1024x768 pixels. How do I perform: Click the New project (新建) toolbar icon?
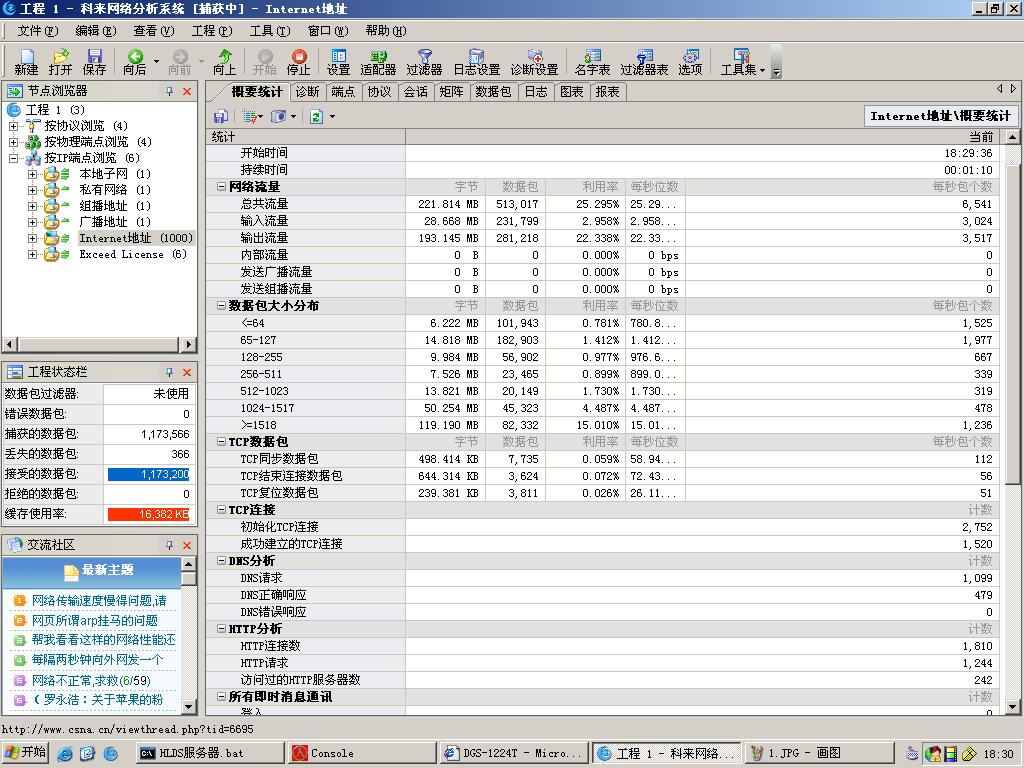pyautogui.click(x=26, y=62)
